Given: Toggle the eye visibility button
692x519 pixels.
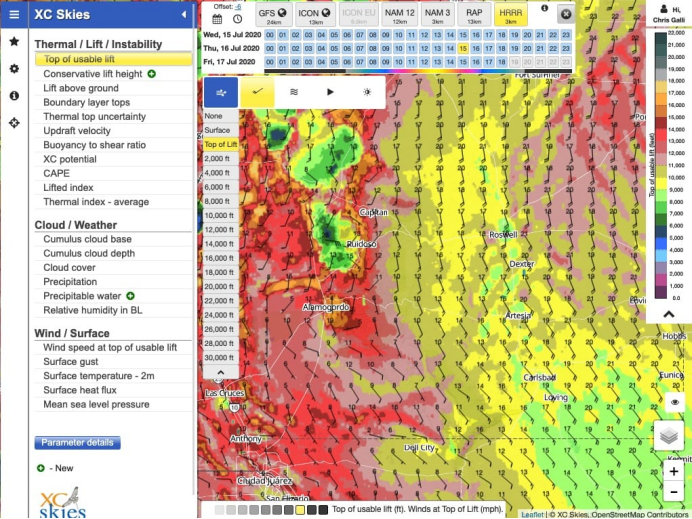Looking at the screenshot, I should (674, 402).
